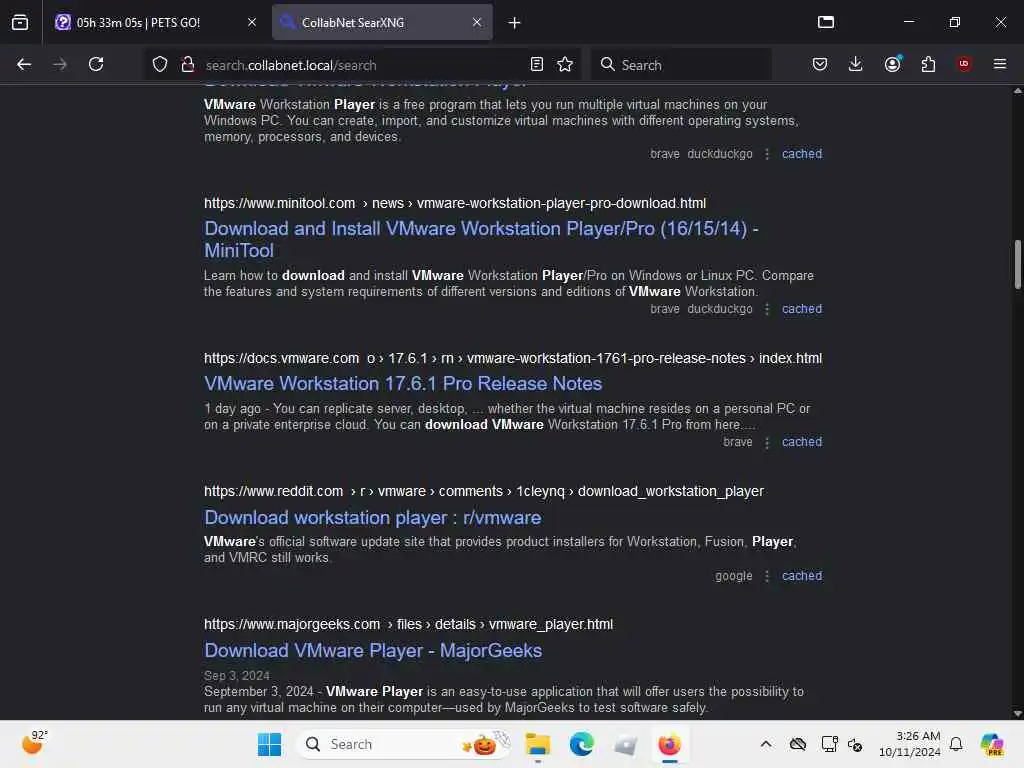Image resolution: width=1024 pixels, height=768 pixels.
Task: Show hidden system tray icons
Action: click(x=766, y=744)
